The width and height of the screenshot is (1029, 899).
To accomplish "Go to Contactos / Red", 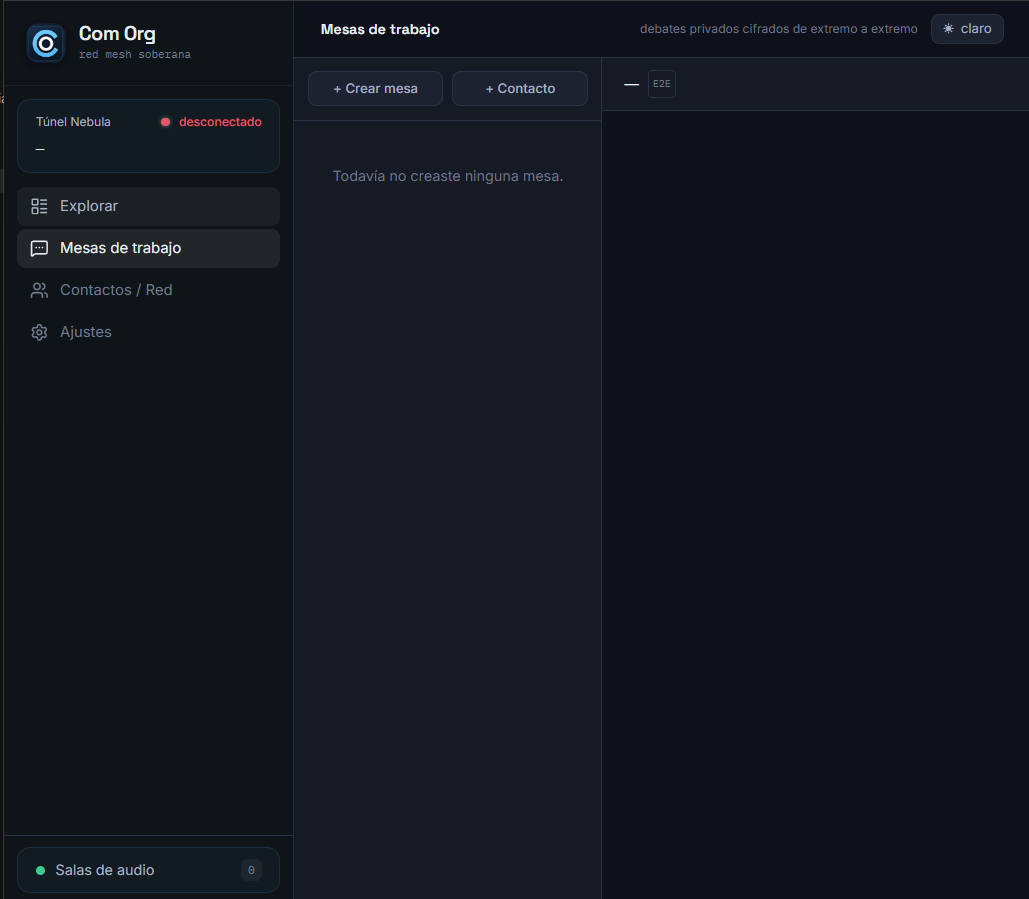I will [148, 291].
